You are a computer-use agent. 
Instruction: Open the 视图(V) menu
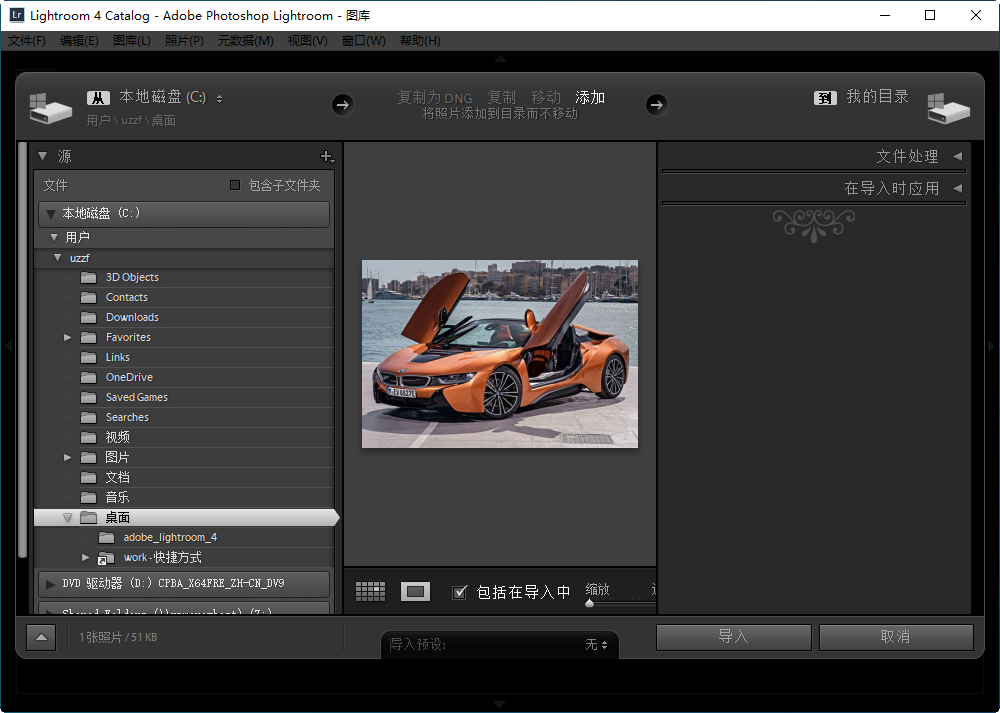pyautogui.click(x=307, y=41)
